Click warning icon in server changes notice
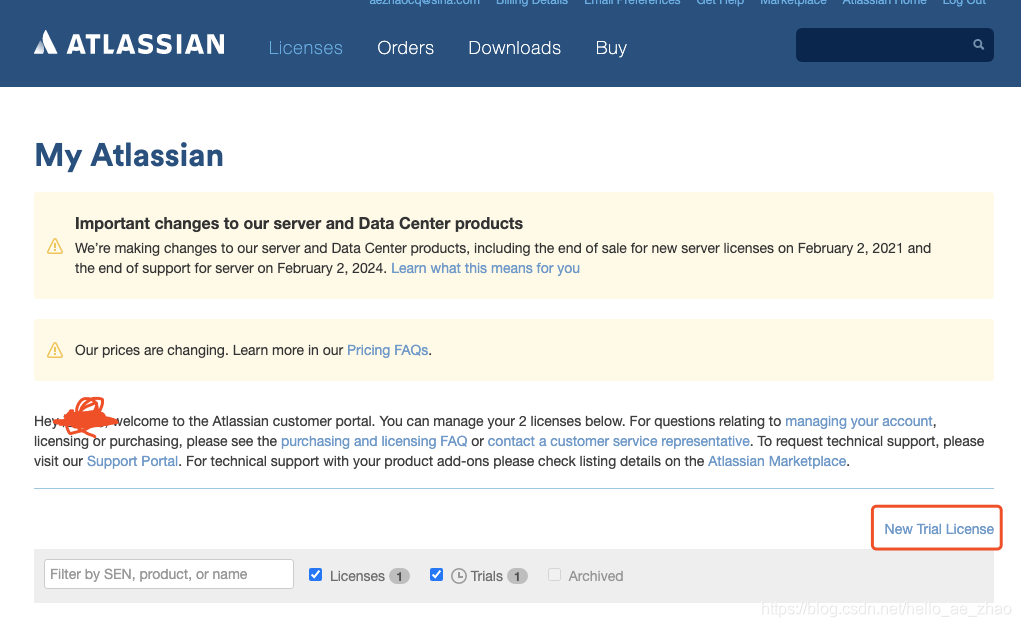The image size is (1021, 627). tap(55, 246)
